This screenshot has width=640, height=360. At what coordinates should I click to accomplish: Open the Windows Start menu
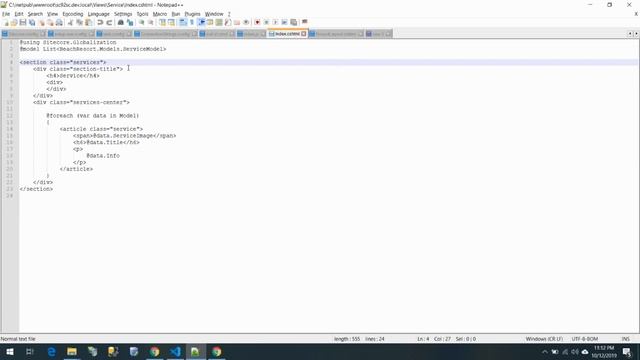point(9,352)
